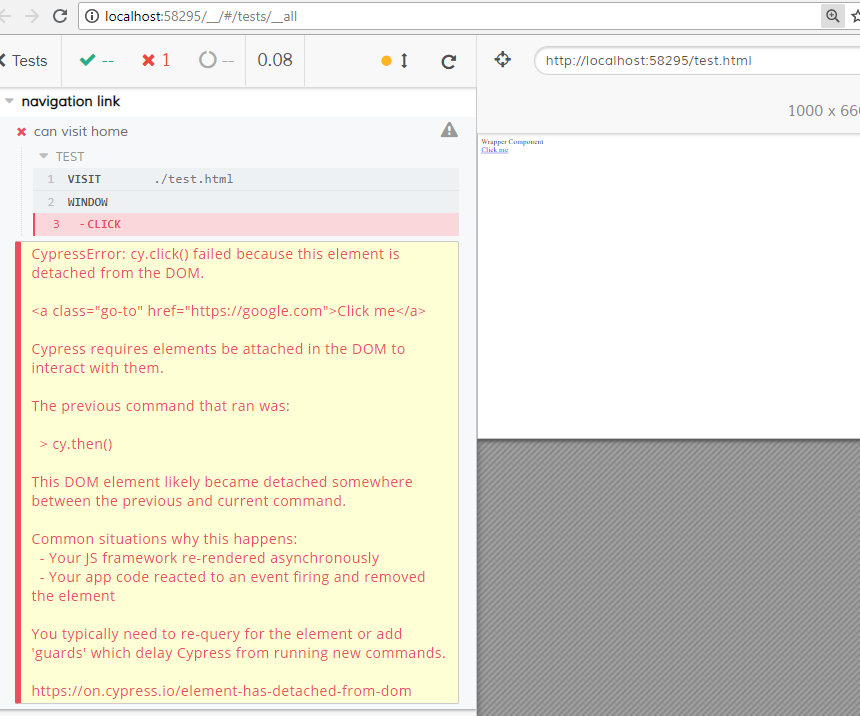Click 'Common situations why this happens' text
This screenshot has width=860, height=716.
[164, 539]
